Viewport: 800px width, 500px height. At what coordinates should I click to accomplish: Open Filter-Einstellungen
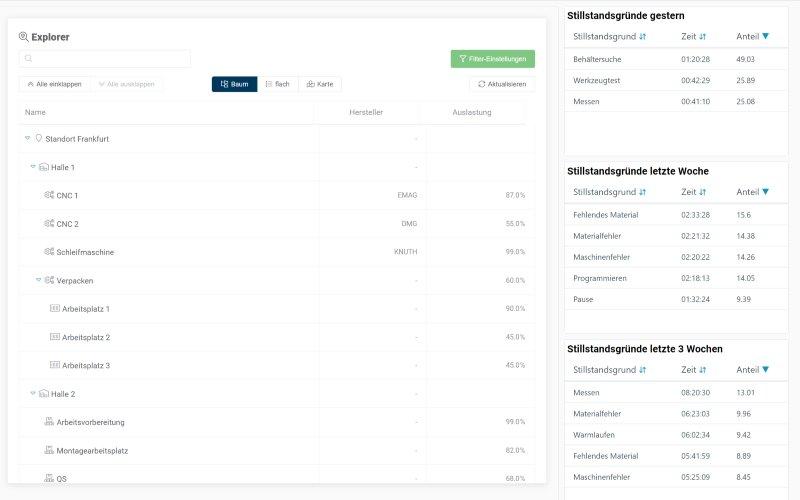(x=492, y=59)
